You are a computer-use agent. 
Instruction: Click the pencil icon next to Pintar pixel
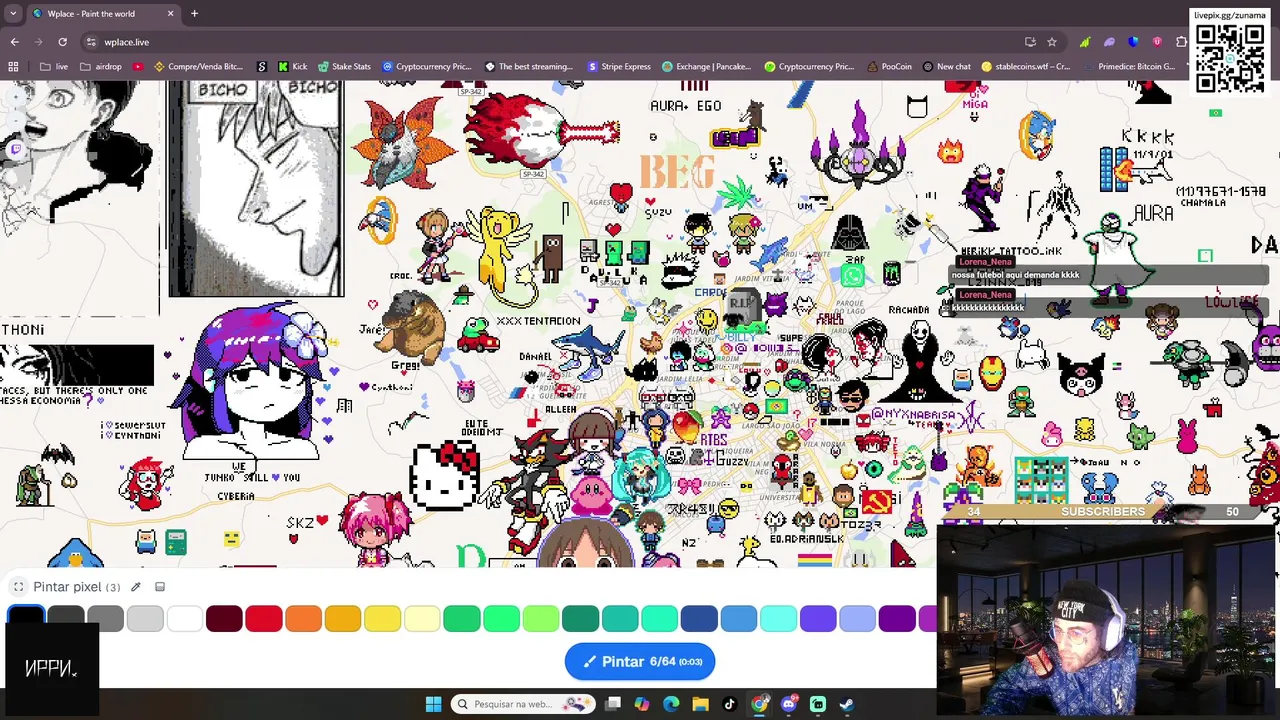[x=136, y=587]
